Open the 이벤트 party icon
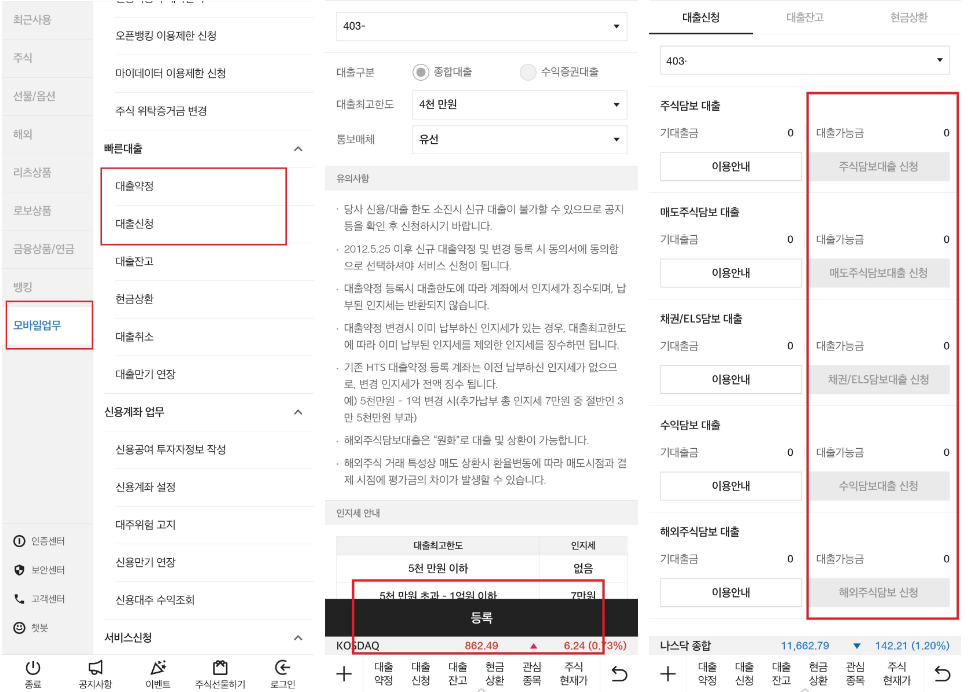 [x=158, y=668]
